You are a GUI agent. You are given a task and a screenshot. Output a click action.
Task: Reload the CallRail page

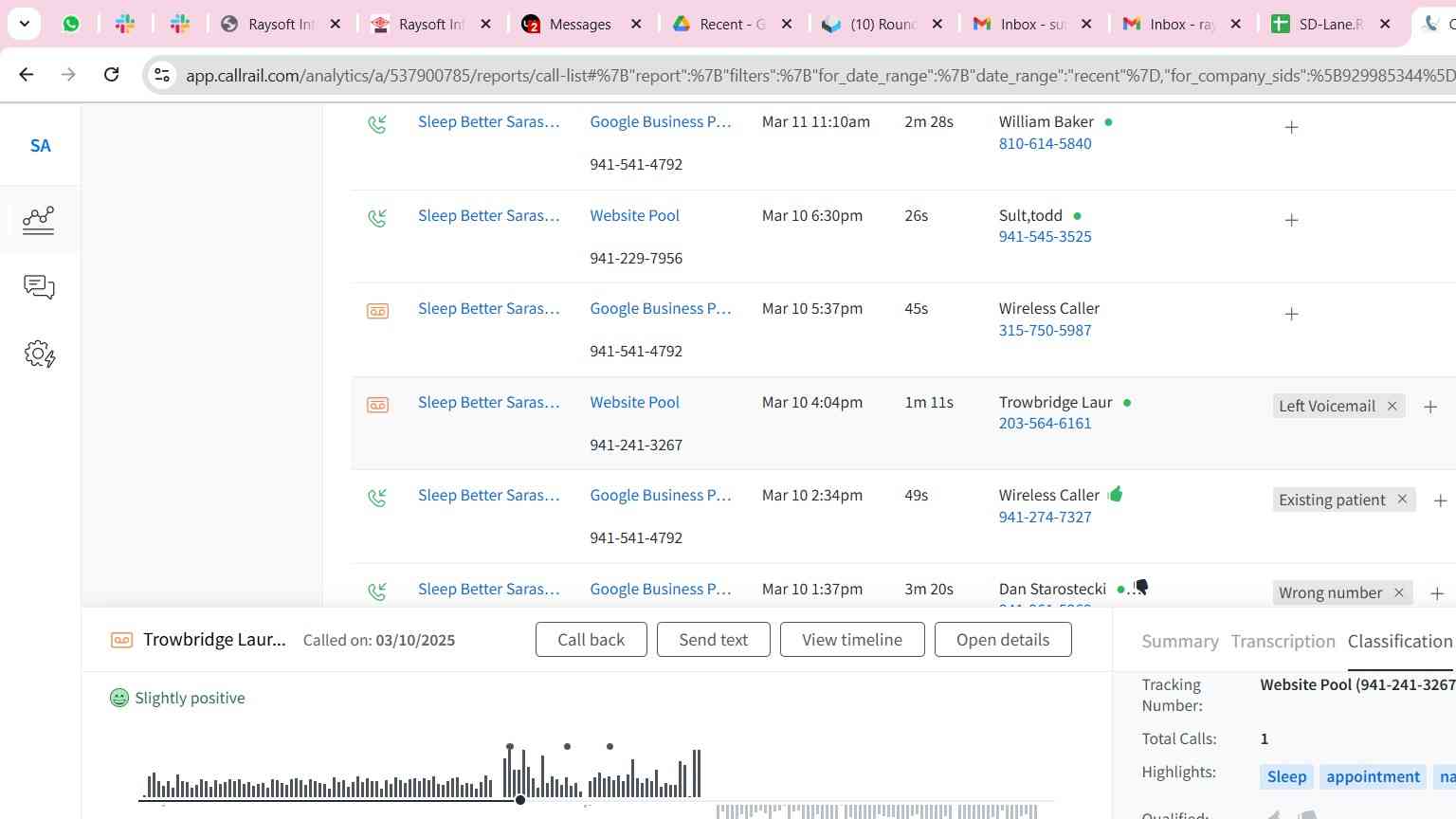111,74
